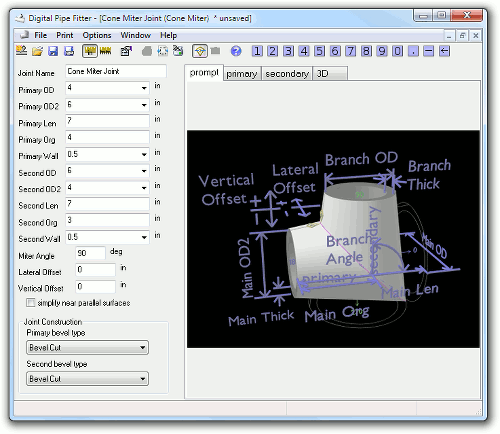This screenshot has width=500, height=434.
Task: Expand the Second Wall dropdown
Action: tap(144, 237)
